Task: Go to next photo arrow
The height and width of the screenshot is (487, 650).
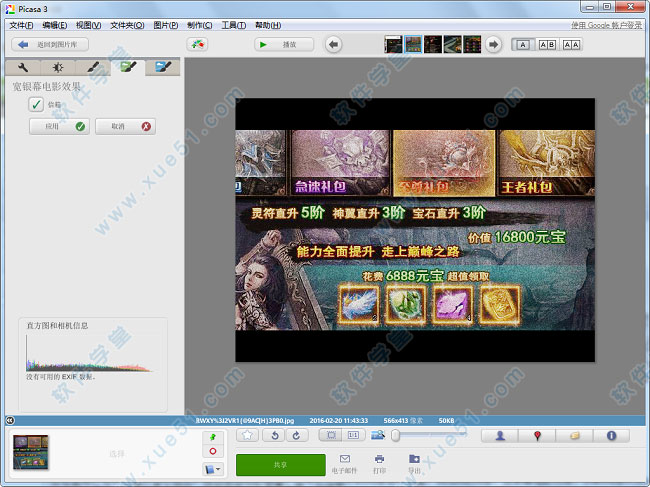Action: click(493, 44)
